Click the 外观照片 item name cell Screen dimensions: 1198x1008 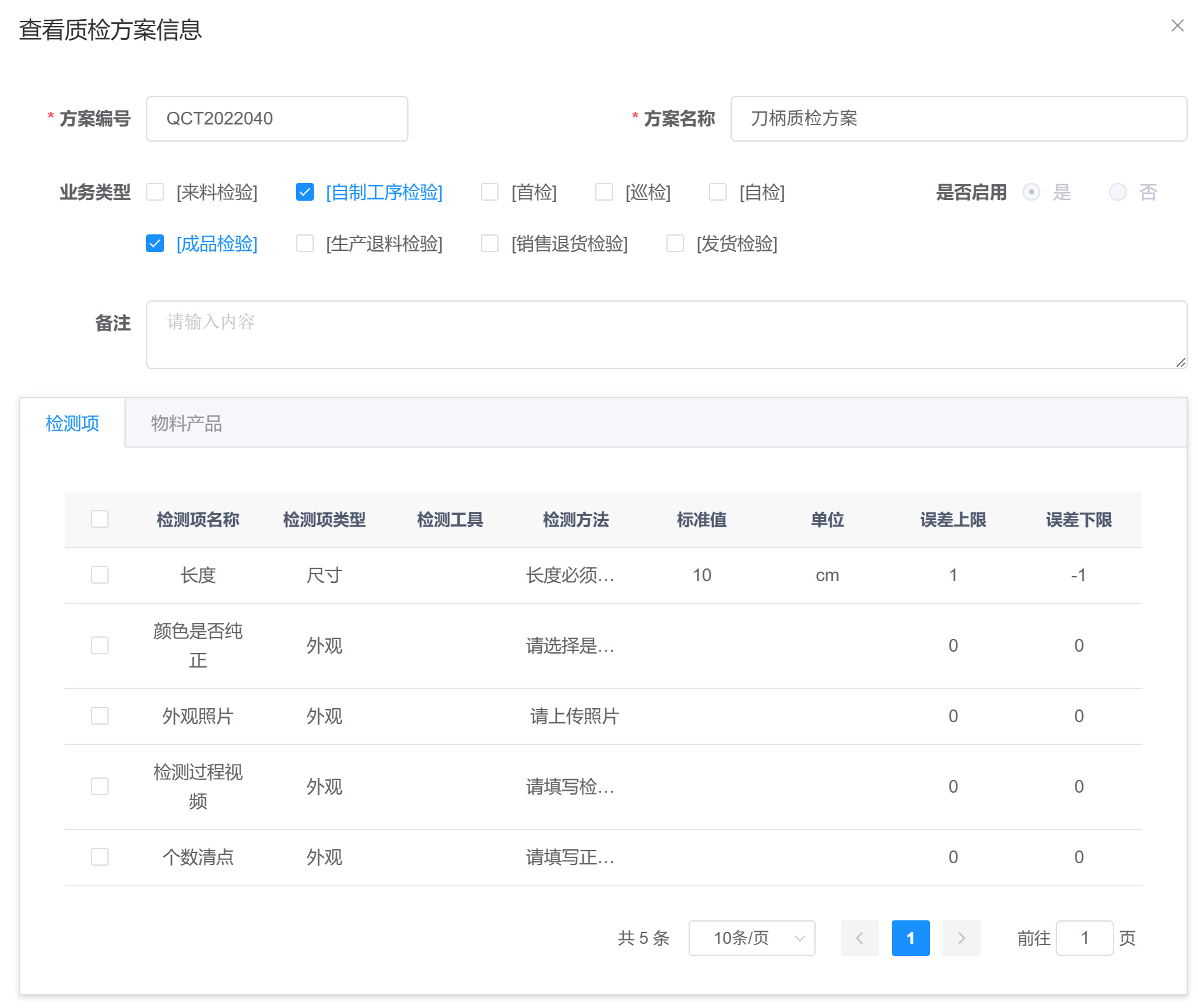click(198, 716)
